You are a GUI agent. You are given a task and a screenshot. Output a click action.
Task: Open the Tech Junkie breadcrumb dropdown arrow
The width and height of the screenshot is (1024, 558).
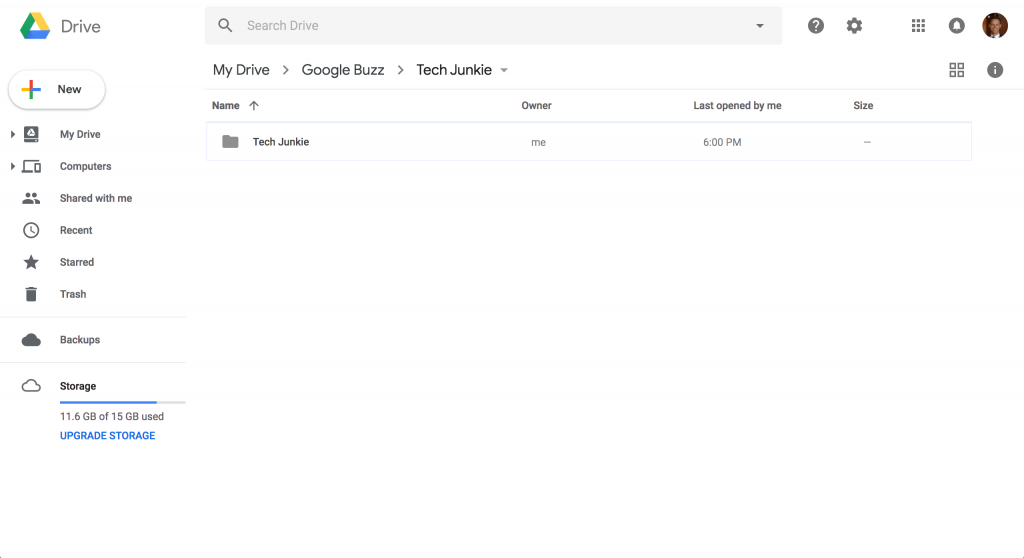[504, 71]
